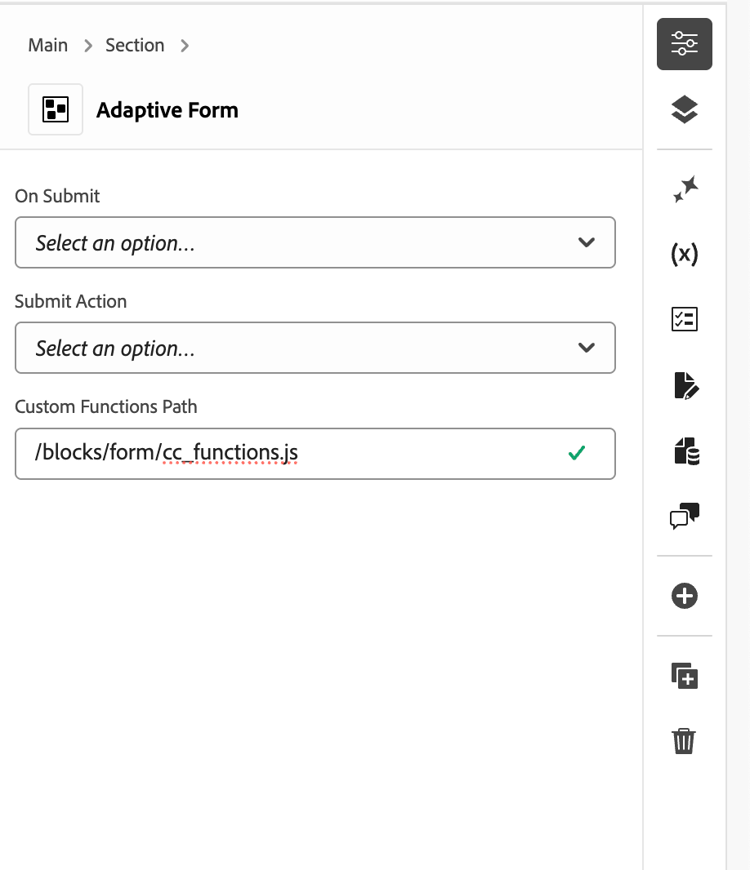This screenshot has width=750, height=870.
Task: Click the Adaptive Form title
Action: pos(167,110)
